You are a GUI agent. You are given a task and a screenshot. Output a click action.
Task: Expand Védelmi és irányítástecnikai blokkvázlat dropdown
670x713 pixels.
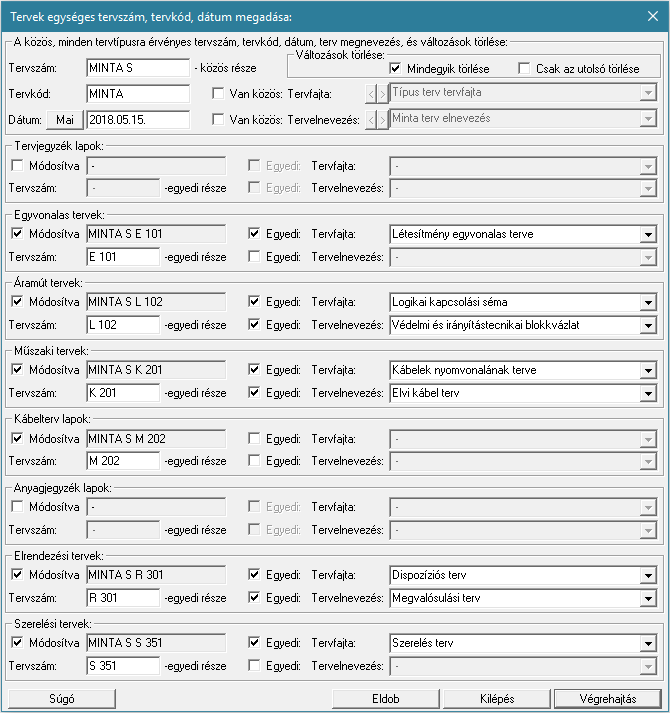coord(648,326)
